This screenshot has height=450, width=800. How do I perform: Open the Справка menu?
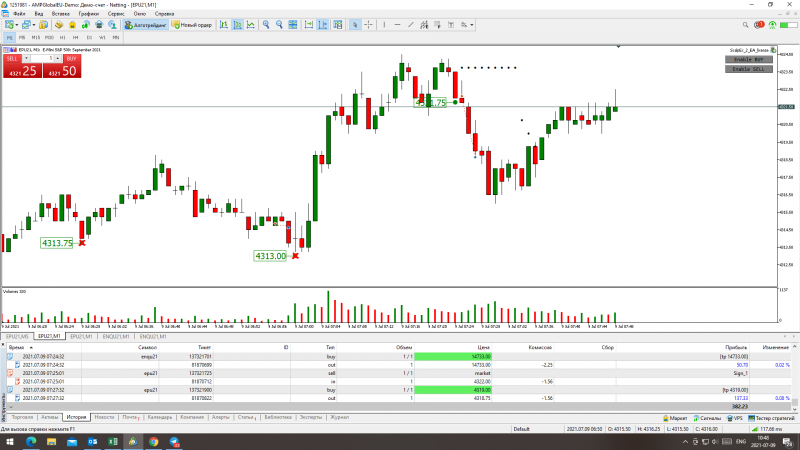pyautogui.click(x=164, y=14)
